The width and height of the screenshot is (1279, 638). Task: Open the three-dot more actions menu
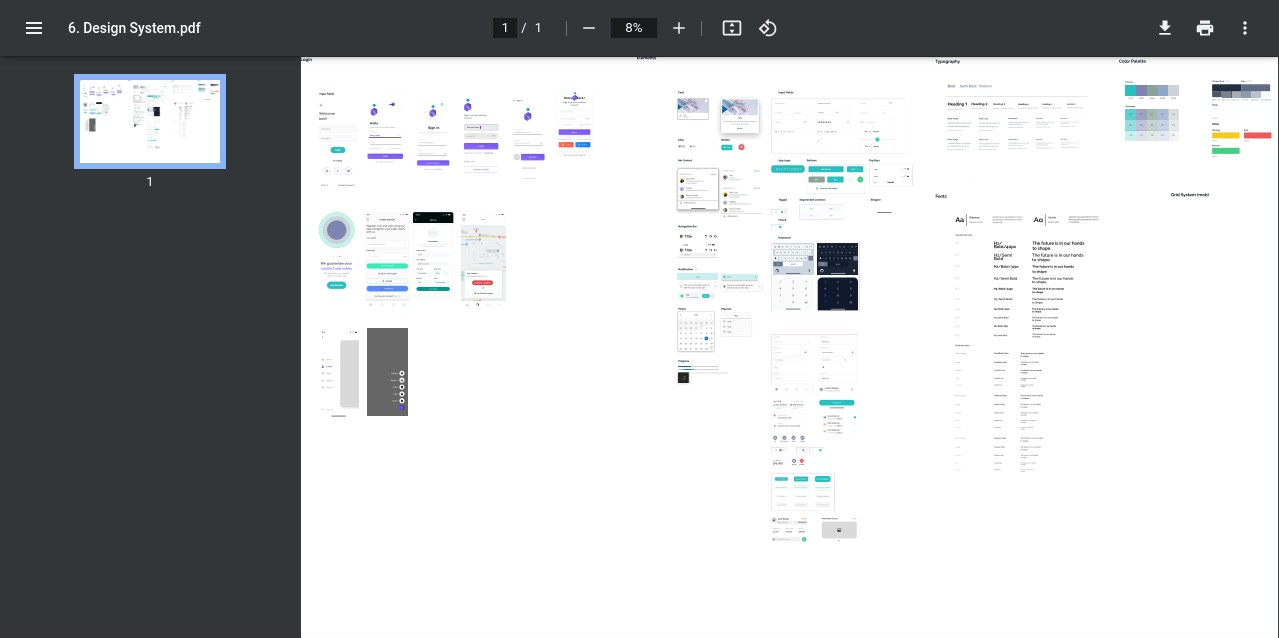(x=1244, y=28)
